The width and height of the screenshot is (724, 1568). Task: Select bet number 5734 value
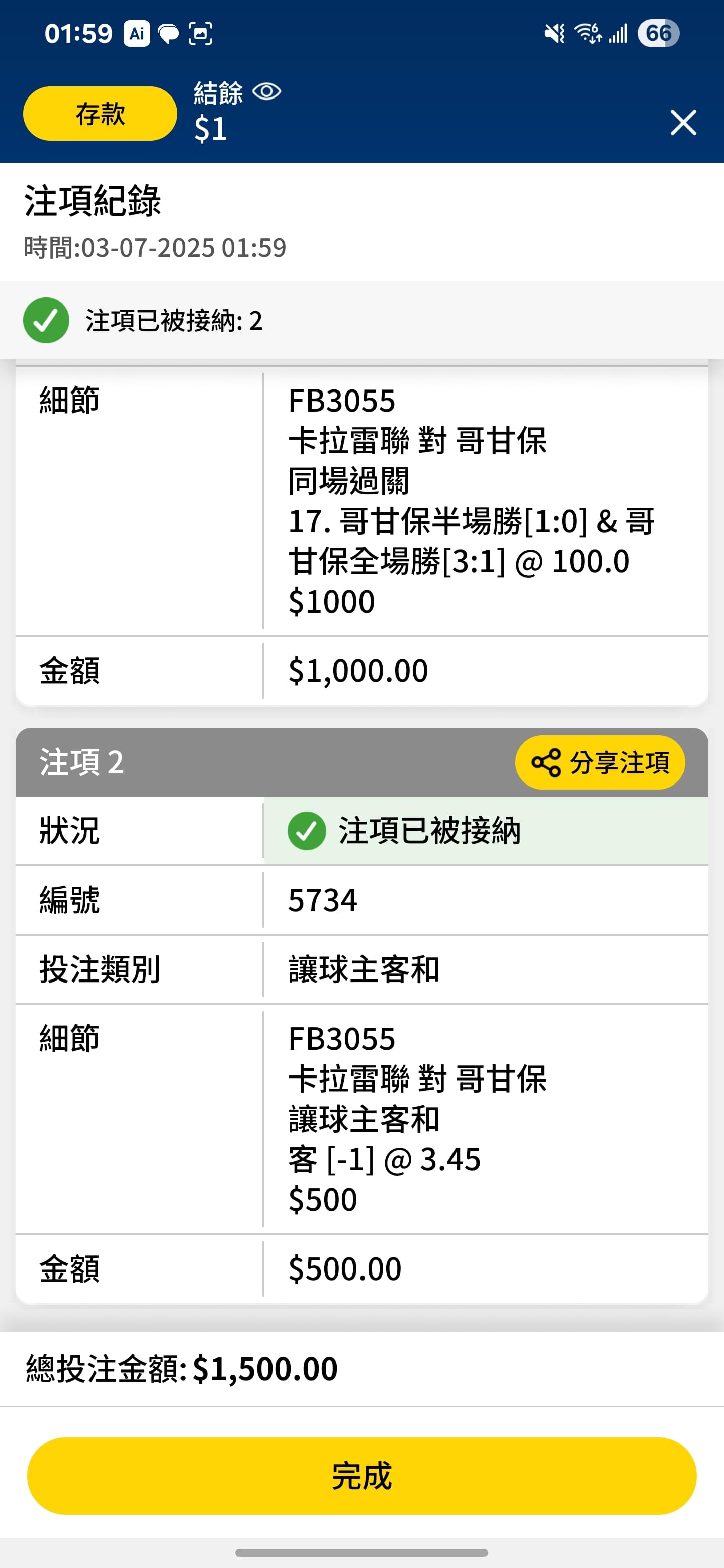pos(323,900)
